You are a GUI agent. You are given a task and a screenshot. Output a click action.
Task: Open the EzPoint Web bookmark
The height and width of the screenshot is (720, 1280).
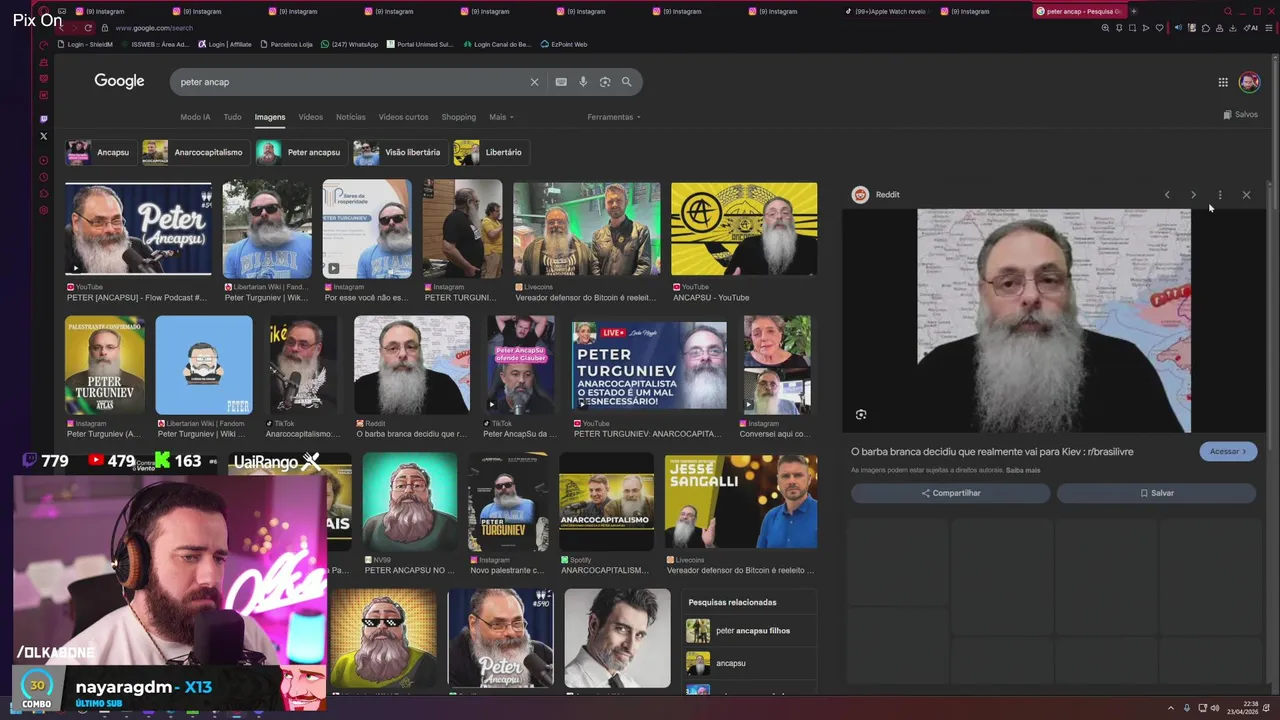[x=563, y=44]
